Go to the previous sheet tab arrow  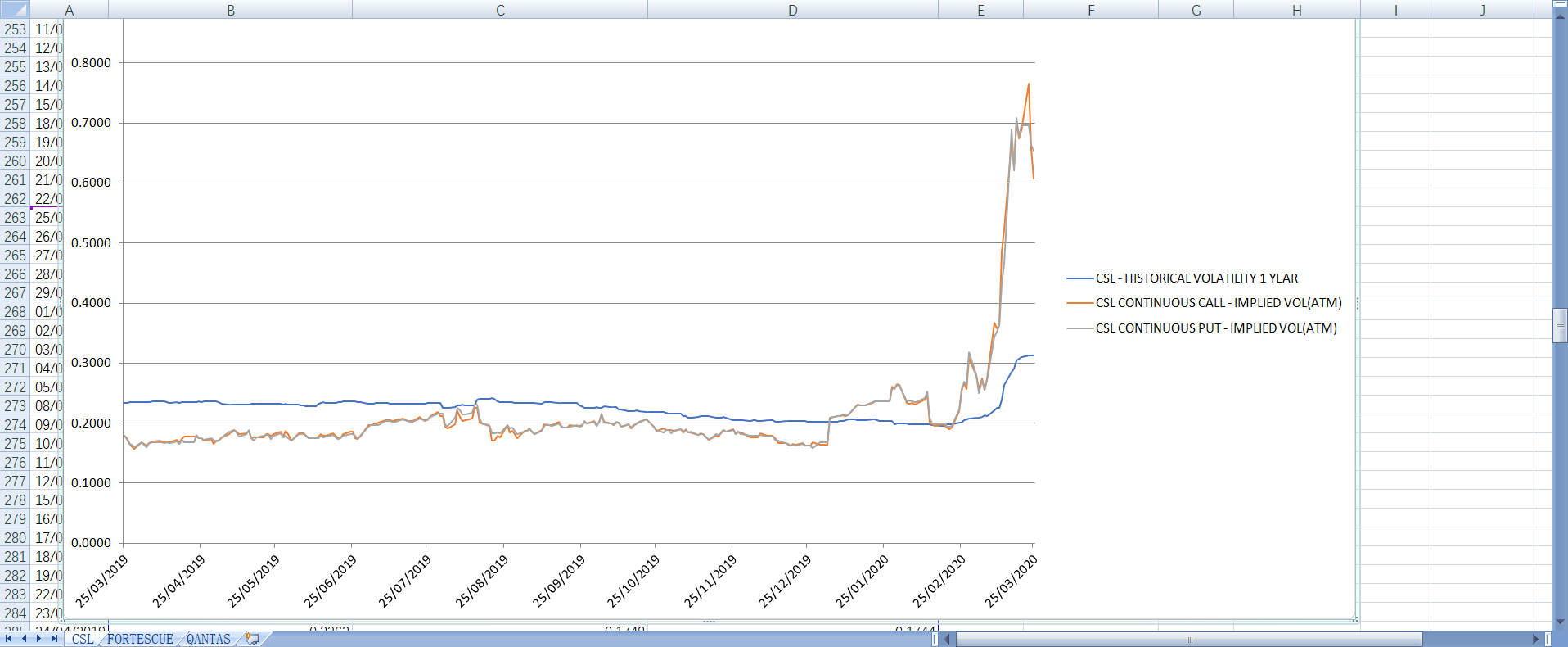[24, 639]
